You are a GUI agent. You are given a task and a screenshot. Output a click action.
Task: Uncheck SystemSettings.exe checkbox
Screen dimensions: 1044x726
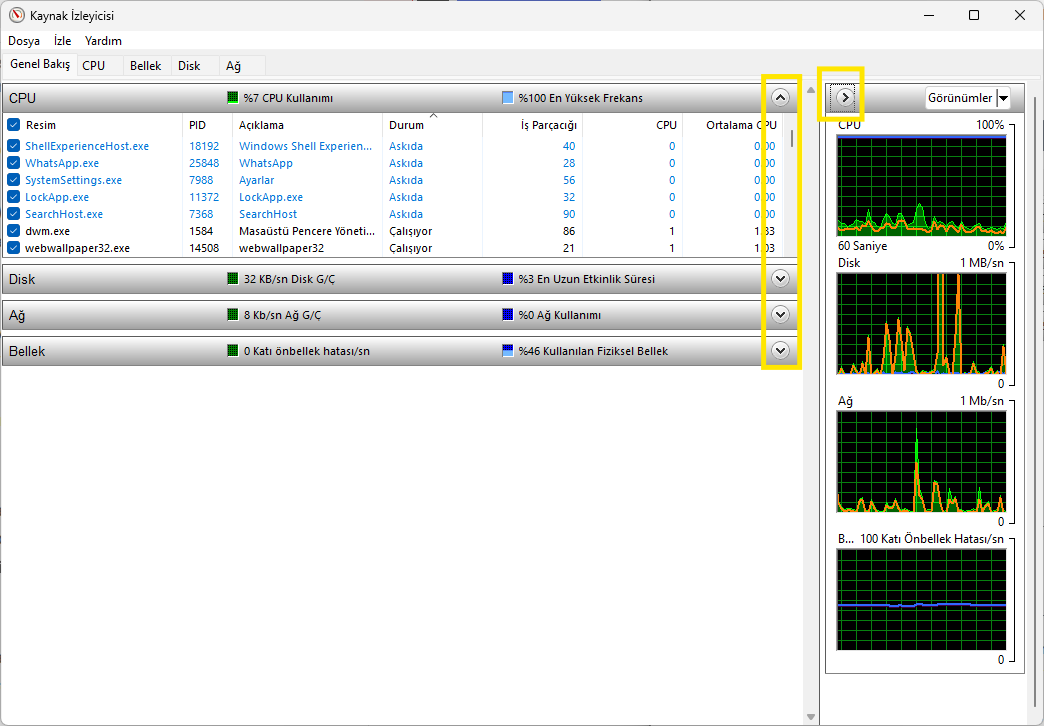tap(13, 180)
